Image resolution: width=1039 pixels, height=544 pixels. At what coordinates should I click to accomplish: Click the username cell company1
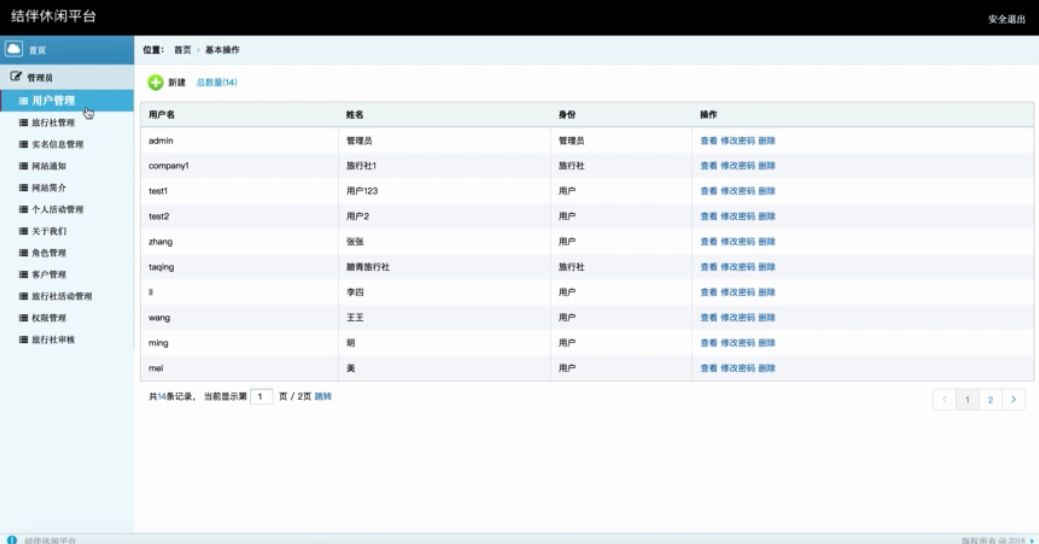(x=168, y=166)
